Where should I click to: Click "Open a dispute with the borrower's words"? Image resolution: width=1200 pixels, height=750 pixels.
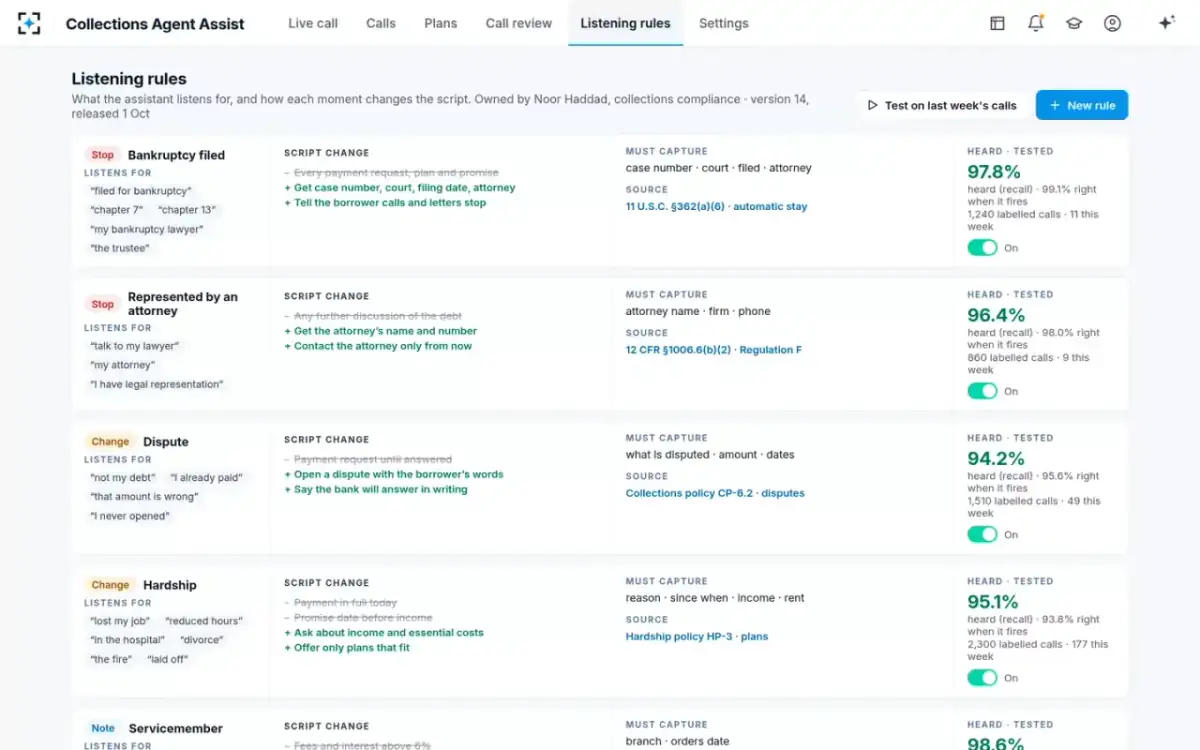point(394,474)
